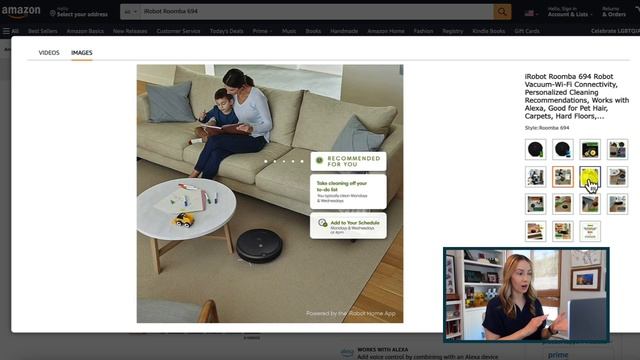Select the IMAGES tab

click(82, 53)
